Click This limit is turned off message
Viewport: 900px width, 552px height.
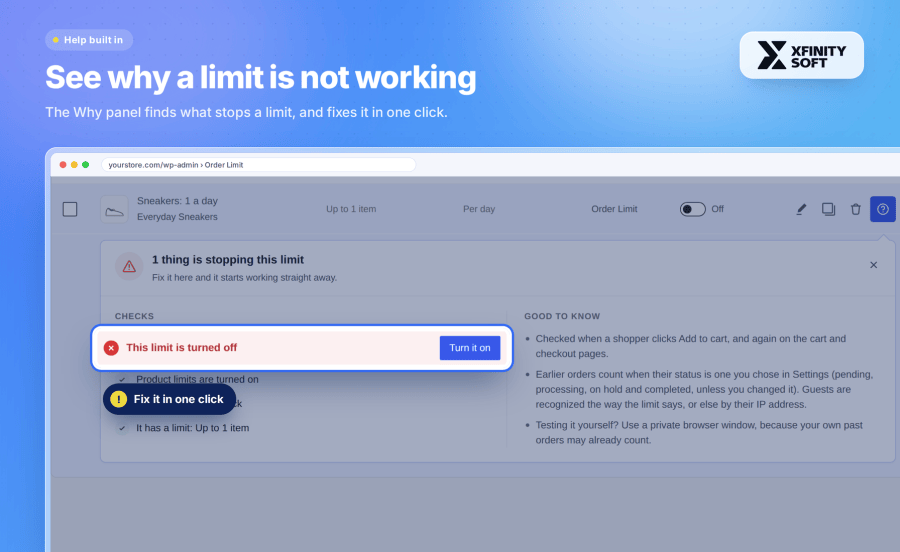tap(181, 348)
